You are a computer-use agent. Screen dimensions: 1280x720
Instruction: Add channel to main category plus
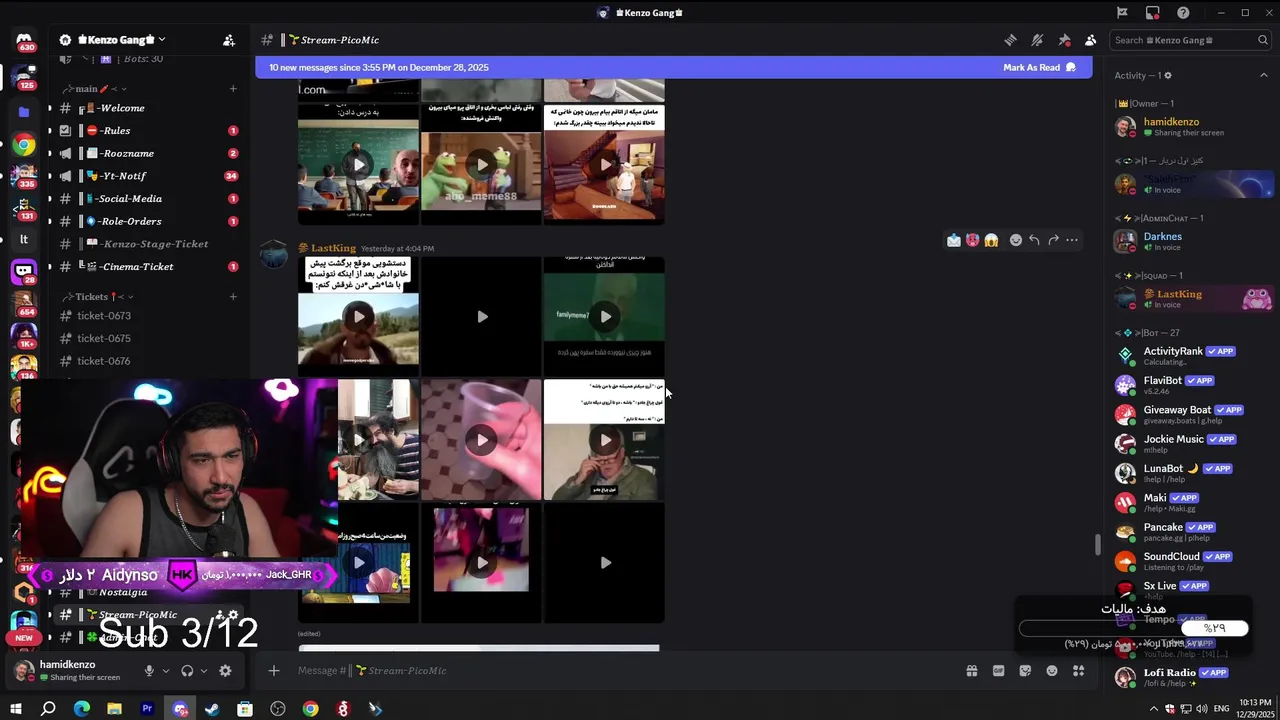pos(233,89)
